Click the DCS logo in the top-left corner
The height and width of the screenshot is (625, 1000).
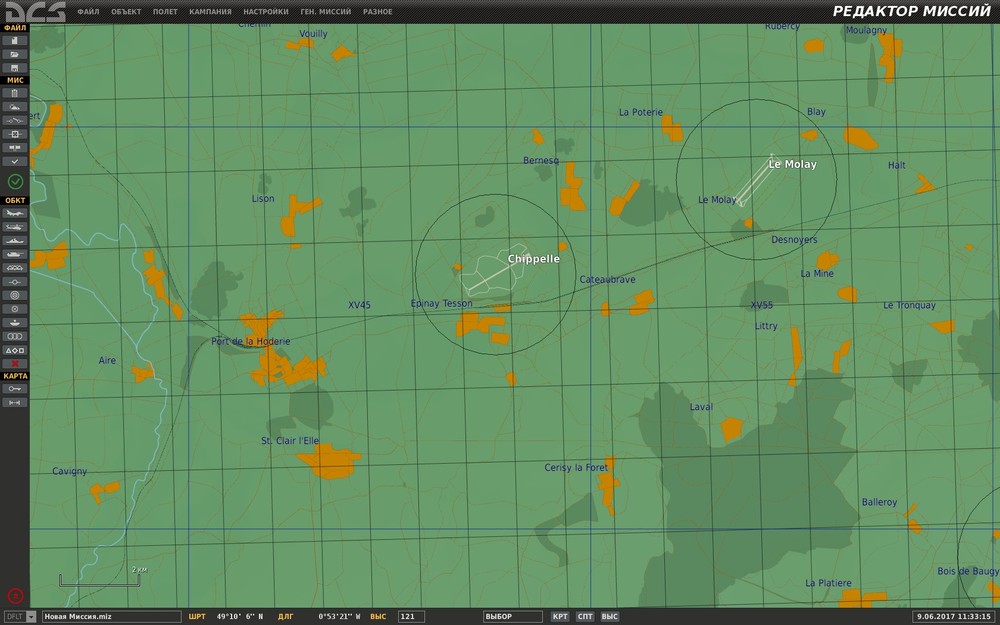(x=35, y=11)
